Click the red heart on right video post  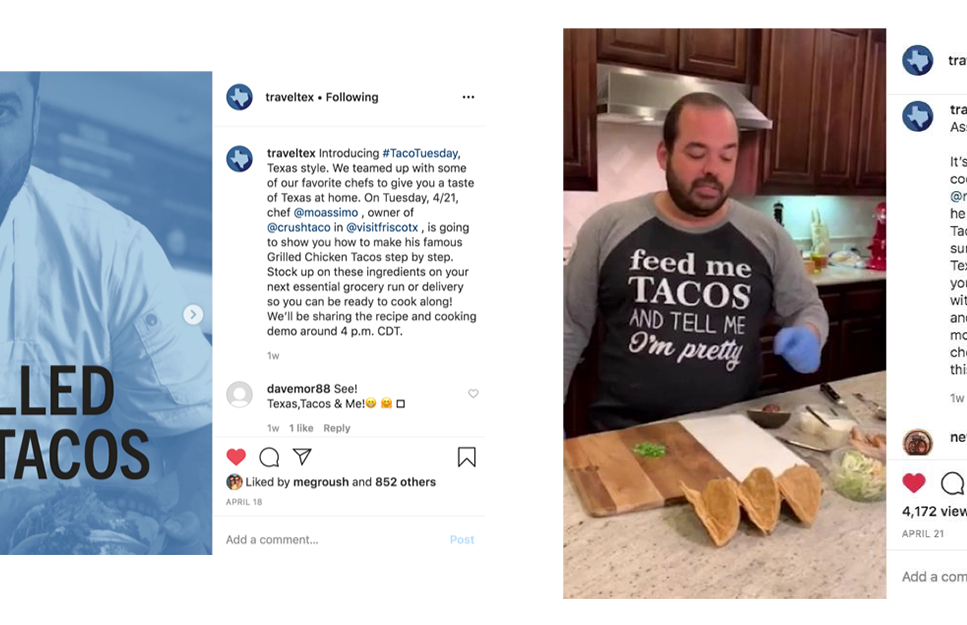(x=914, y=482)
